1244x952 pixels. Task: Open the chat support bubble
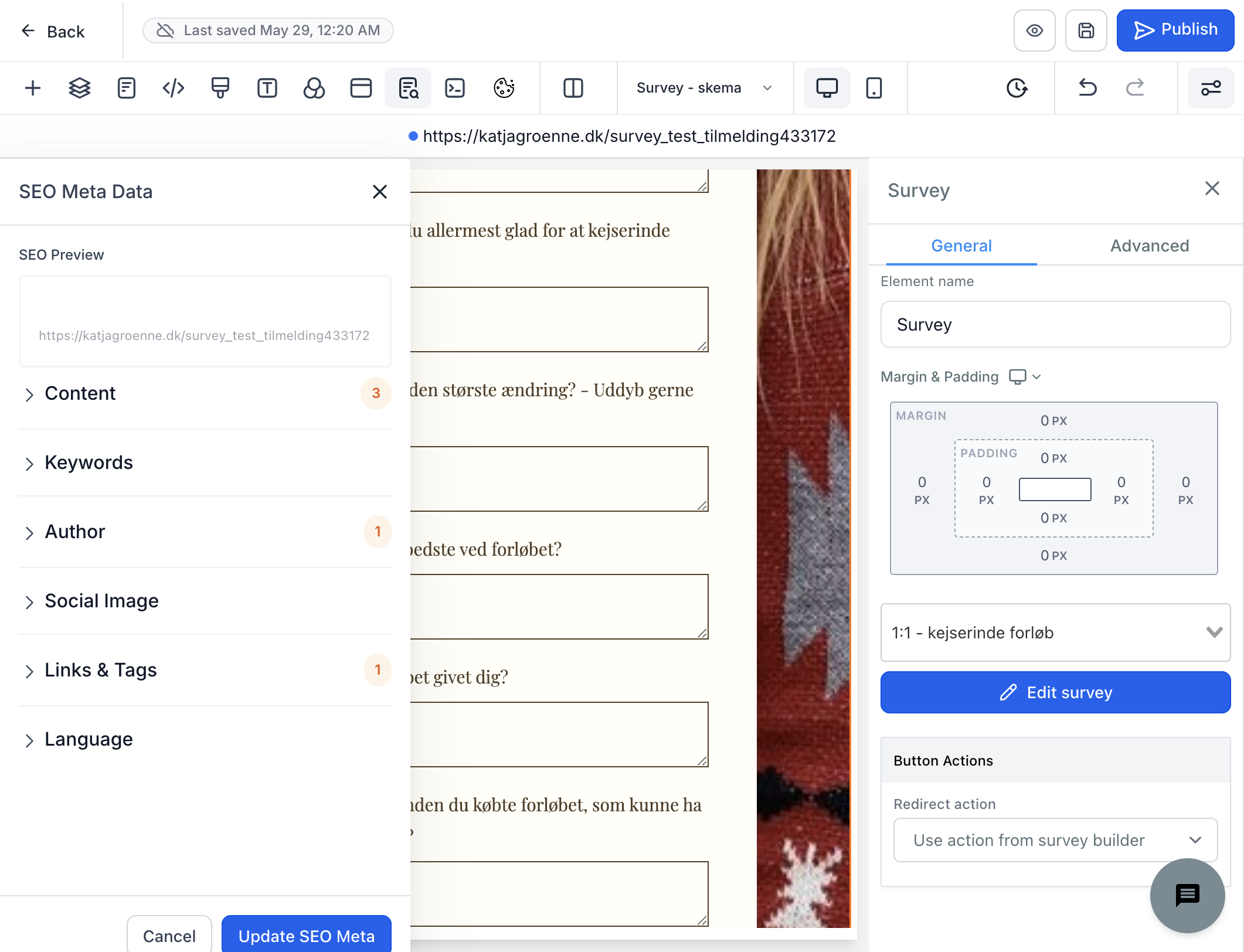(1188, 896)
